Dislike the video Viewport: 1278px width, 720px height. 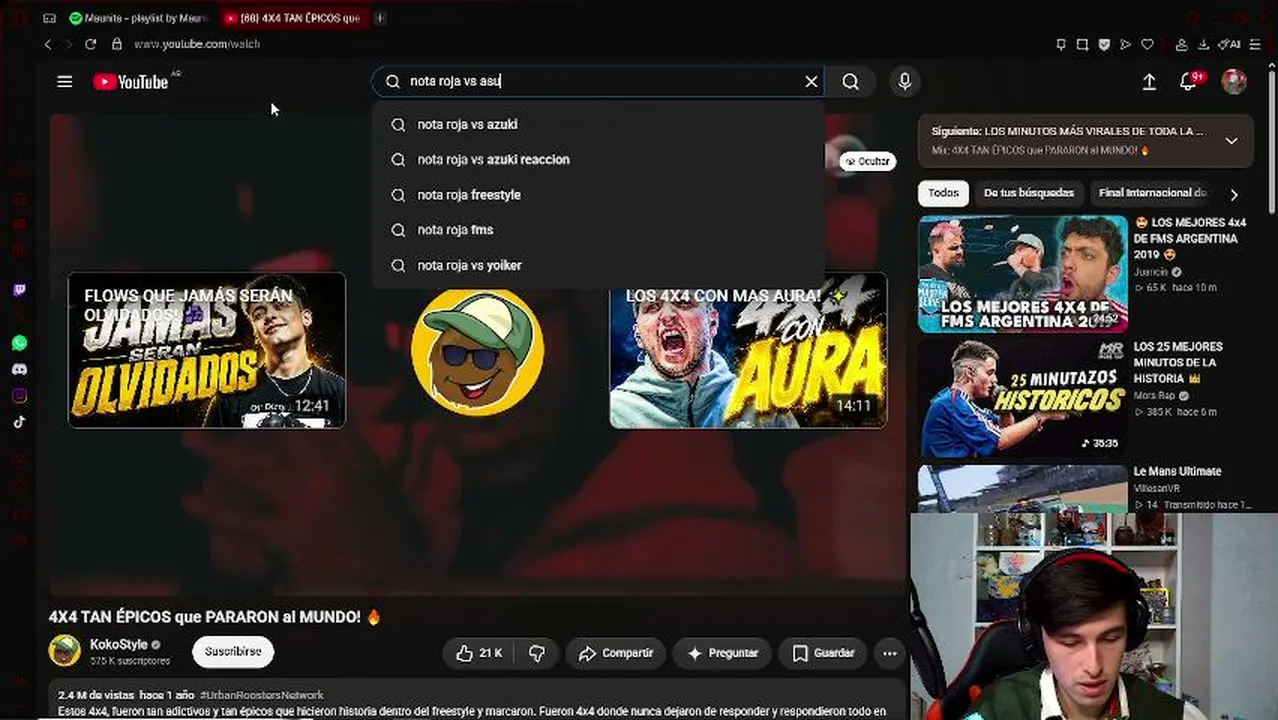537,653
